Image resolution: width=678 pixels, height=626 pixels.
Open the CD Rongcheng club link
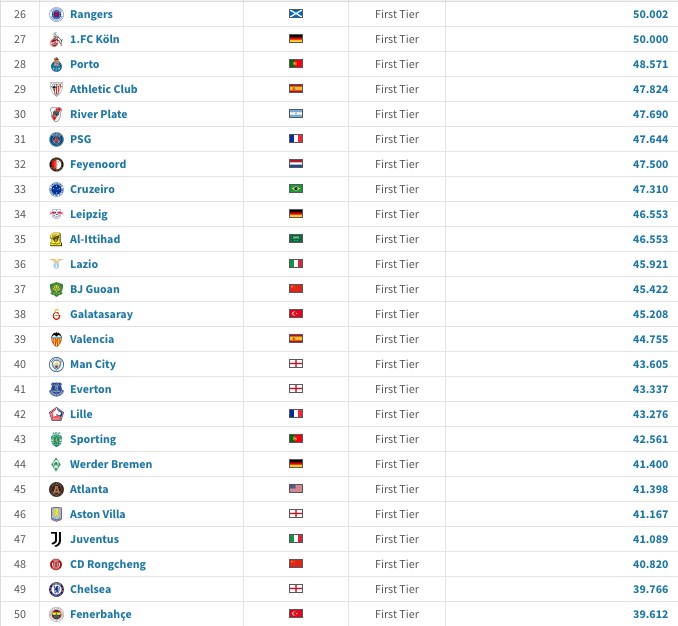pyautogui.click(x=107, y=564)
